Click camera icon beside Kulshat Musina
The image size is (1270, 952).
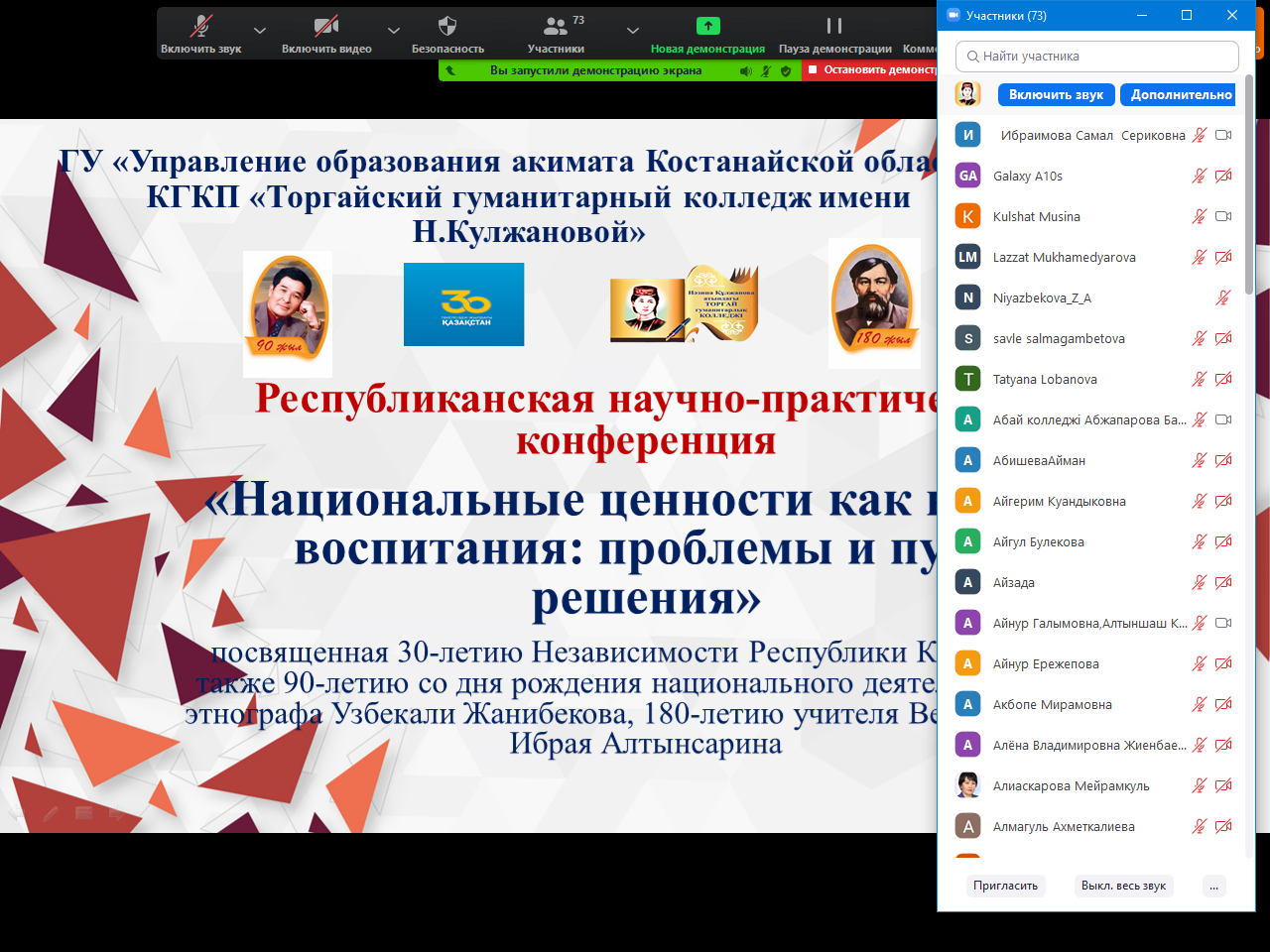coord(1223,216)
